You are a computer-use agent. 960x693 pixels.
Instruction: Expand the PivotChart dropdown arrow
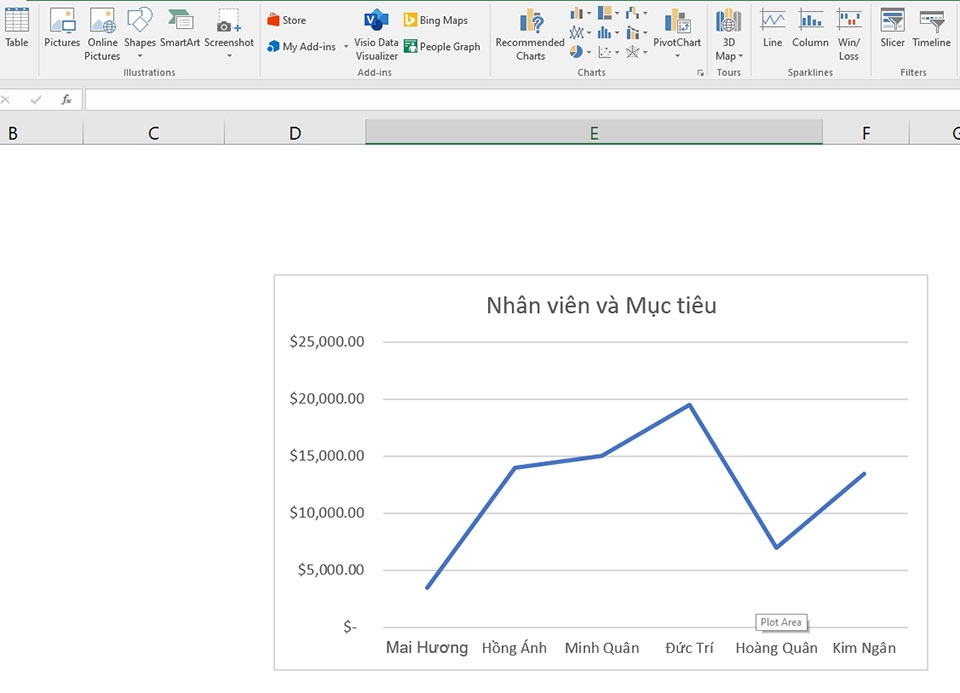pos(677,56)
